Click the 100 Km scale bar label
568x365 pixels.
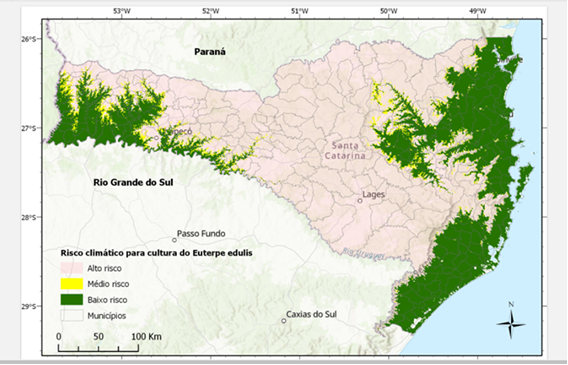pos(146,336)
